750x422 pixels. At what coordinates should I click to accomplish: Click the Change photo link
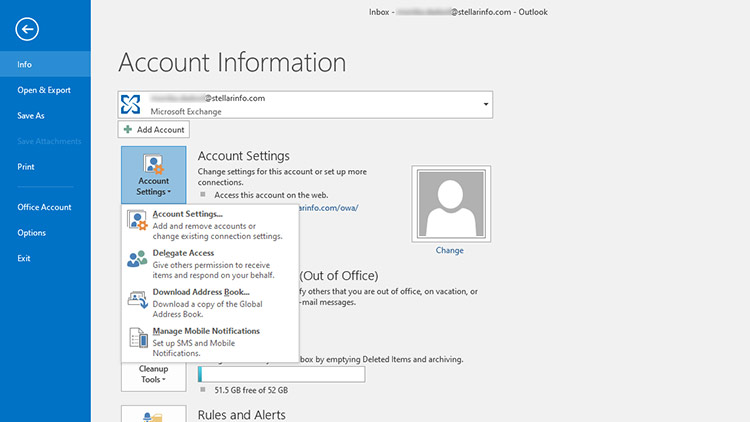pyautogui.click(x=449, y=250)
